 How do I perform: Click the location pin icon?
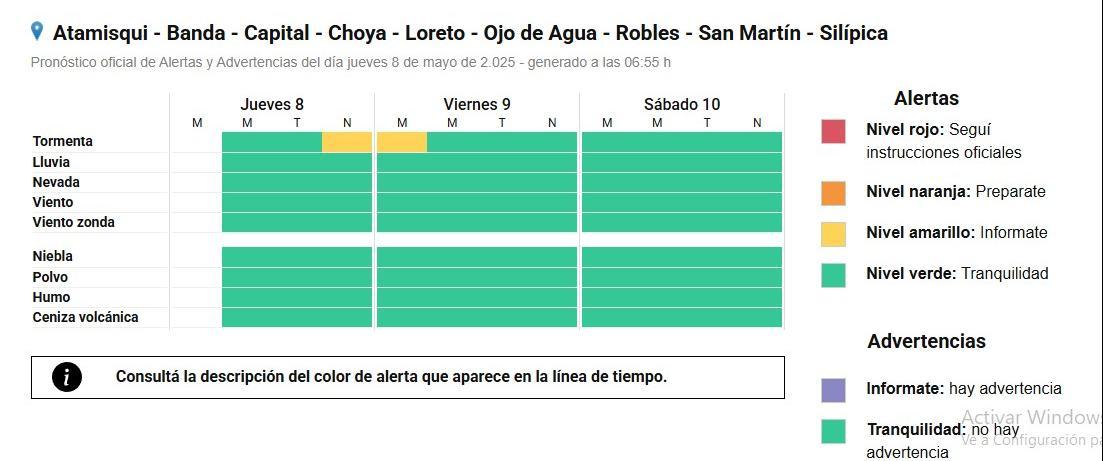(x=37, y=31)
